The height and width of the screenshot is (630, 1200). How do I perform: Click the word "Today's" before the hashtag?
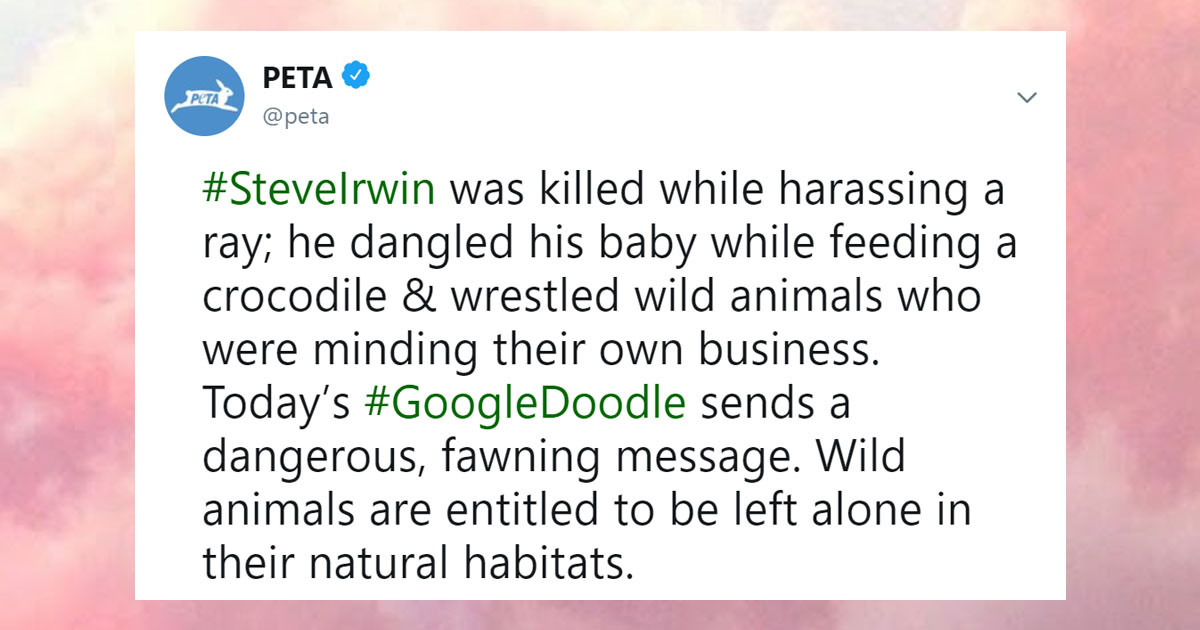click(x=276, y=402)
